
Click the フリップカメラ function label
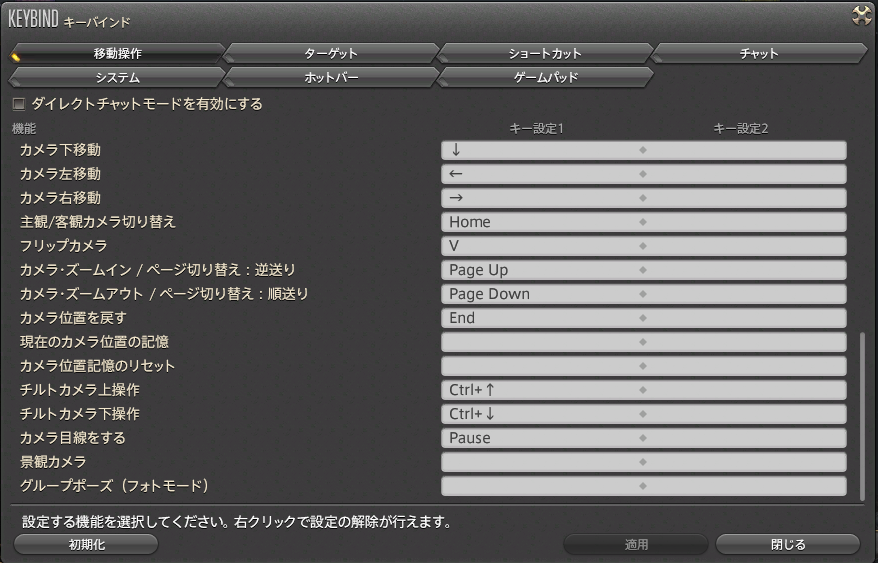point(63,246)
